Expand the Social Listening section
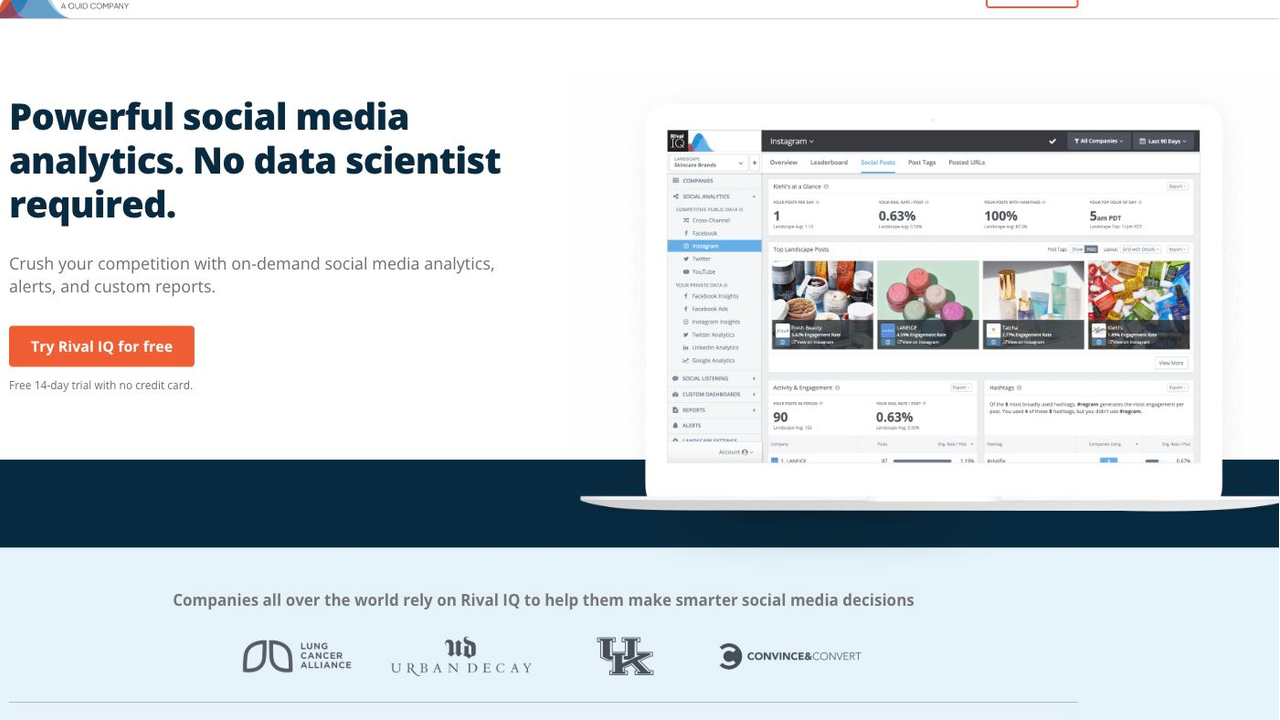The image size is (1280, 720). 714,379
